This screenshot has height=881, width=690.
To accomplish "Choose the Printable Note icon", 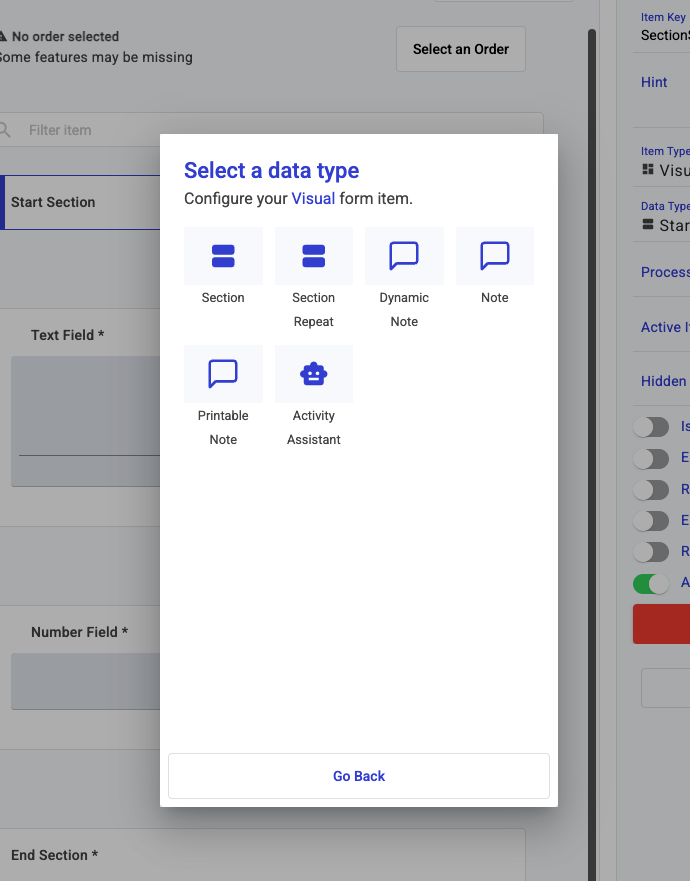I will [x=223, y=374].
